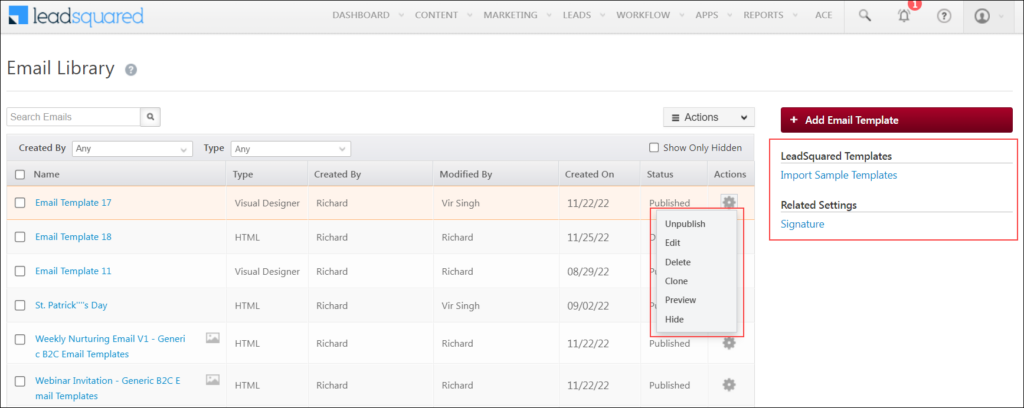Open Email Template 11 link
1024x408 pixels.
(x=73, y=270)
